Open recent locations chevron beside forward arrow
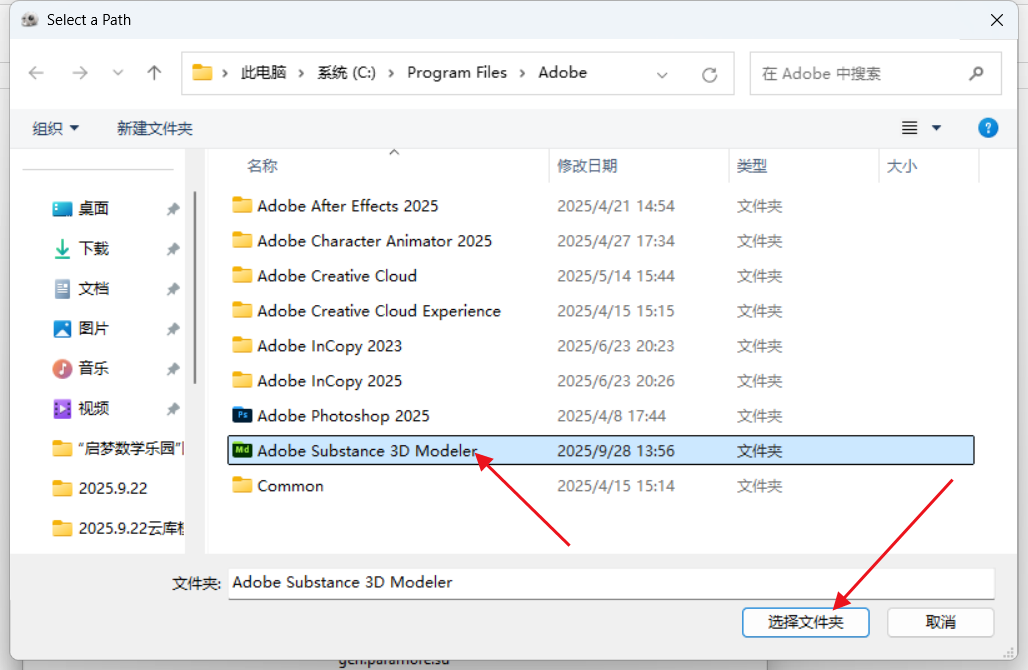This screenshot has width=1028, height=670. point(117,73)
